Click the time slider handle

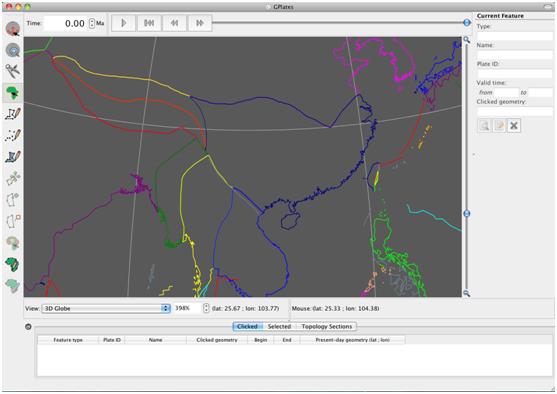[467, 23]
